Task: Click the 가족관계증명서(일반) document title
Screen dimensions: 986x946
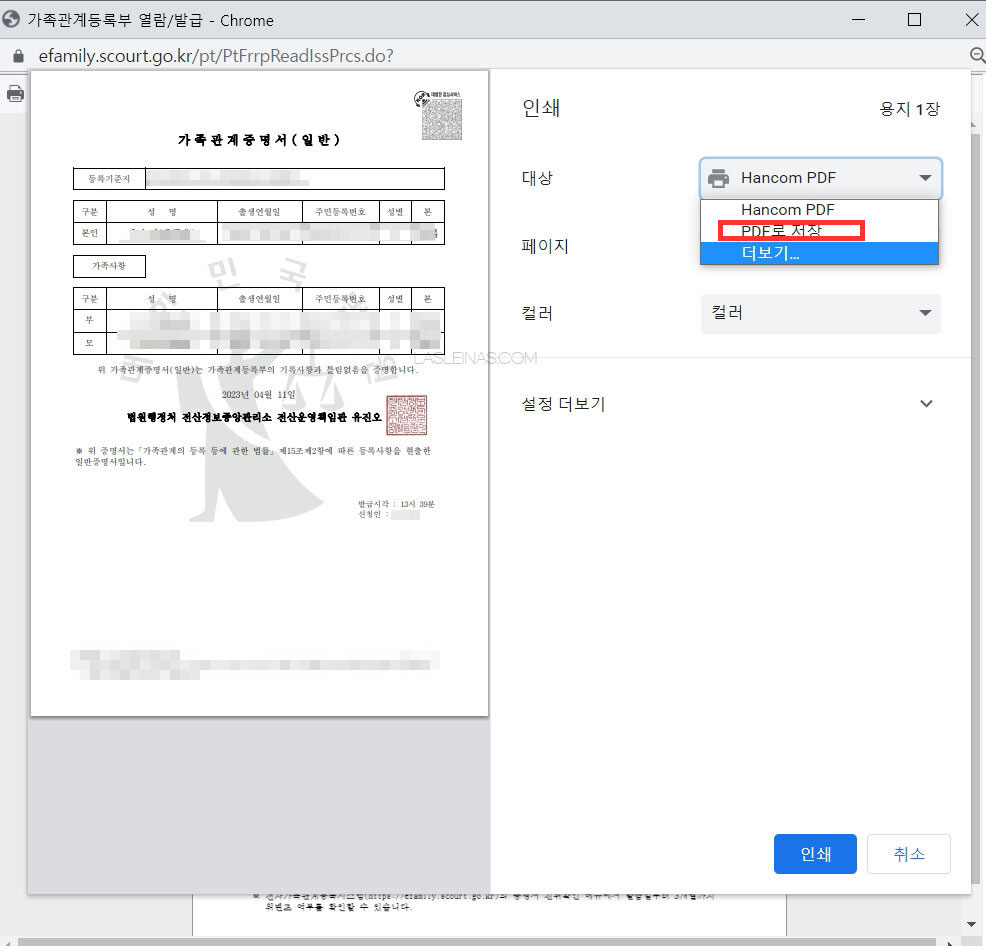Action: [259, 140]
